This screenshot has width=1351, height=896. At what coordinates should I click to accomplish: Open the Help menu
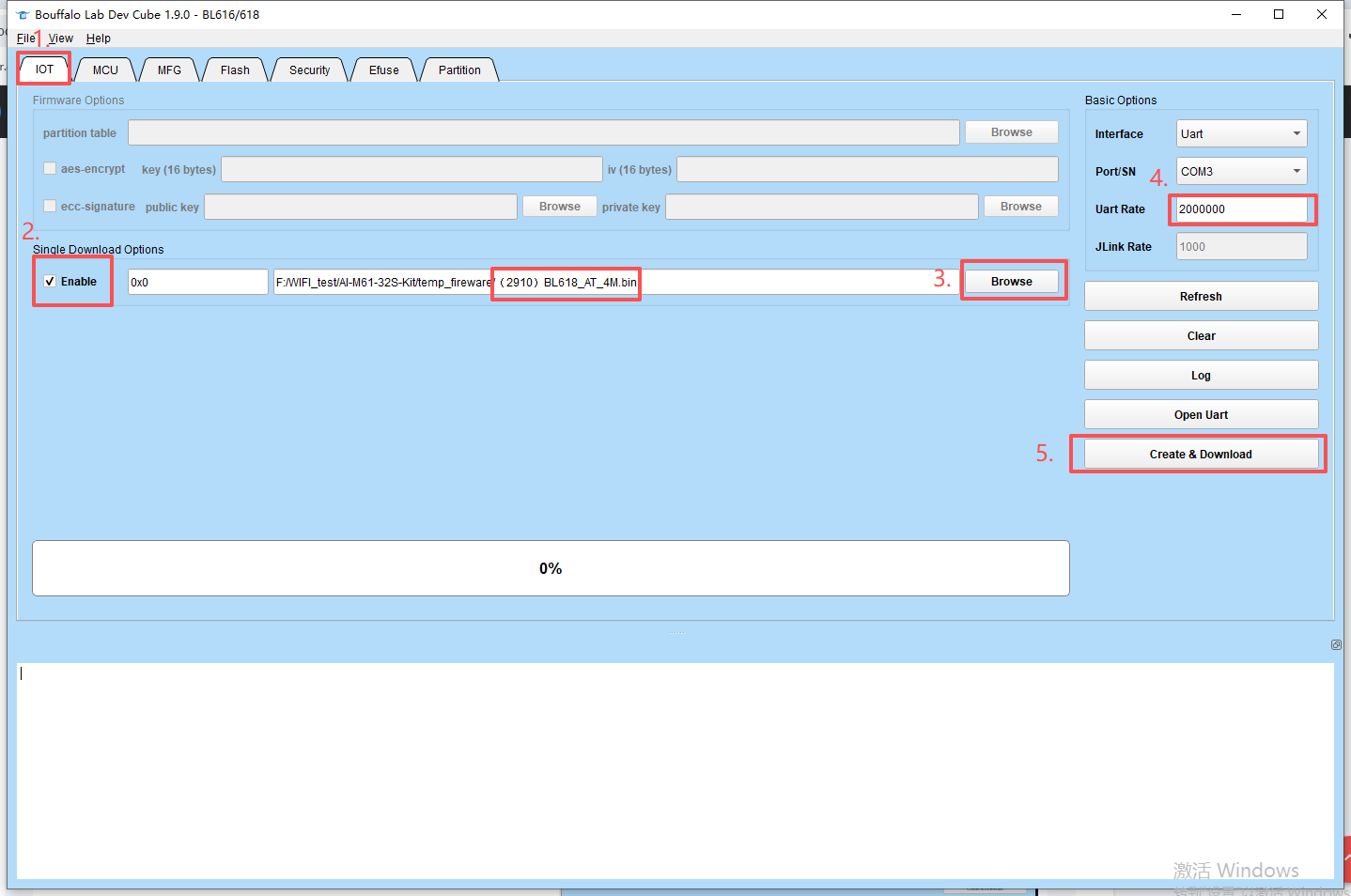tap(98, 39)
